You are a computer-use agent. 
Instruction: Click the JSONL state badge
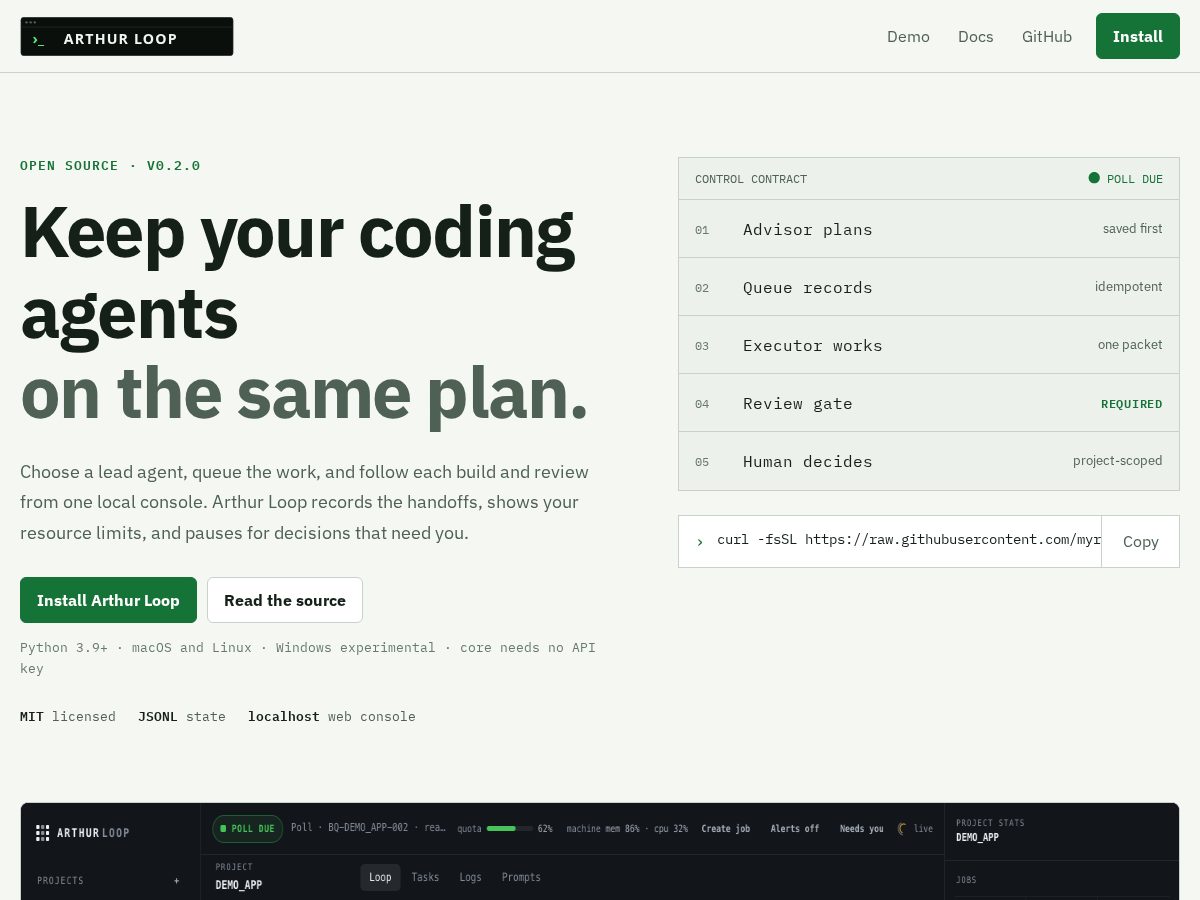[182, 716]
